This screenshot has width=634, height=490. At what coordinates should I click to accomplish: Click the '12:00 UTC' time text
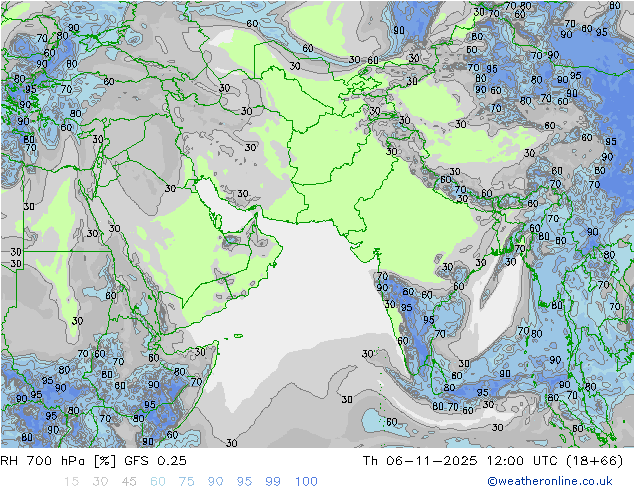(x=521, y=461)
